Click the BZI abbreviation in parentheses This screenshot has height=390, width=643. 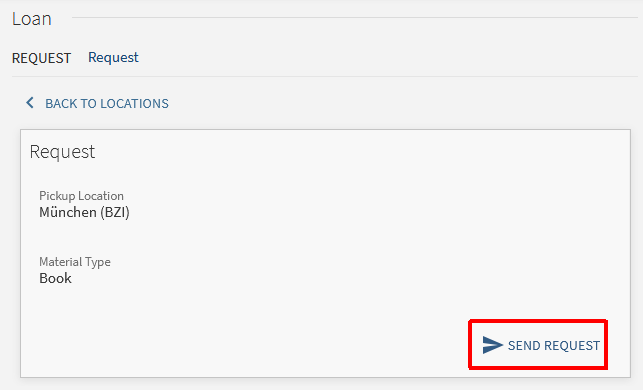pos(115,212)
